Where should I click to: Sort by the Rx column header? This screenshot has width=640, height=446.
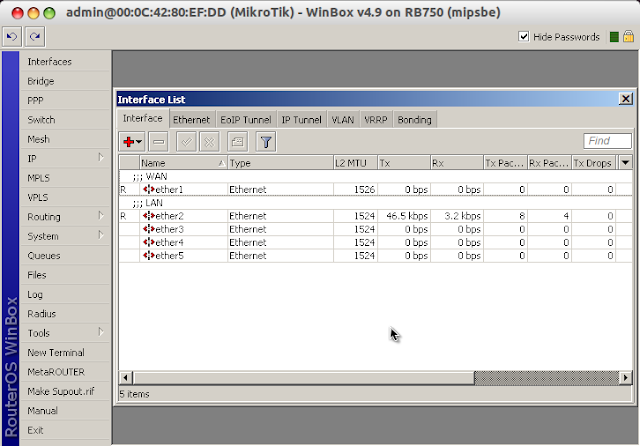click(x=457, y=163)
